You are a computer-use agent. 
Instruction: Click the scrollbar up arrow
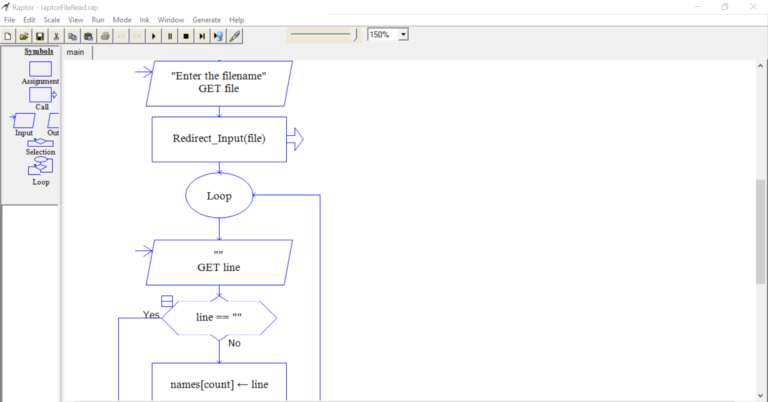tap(760, 66)
